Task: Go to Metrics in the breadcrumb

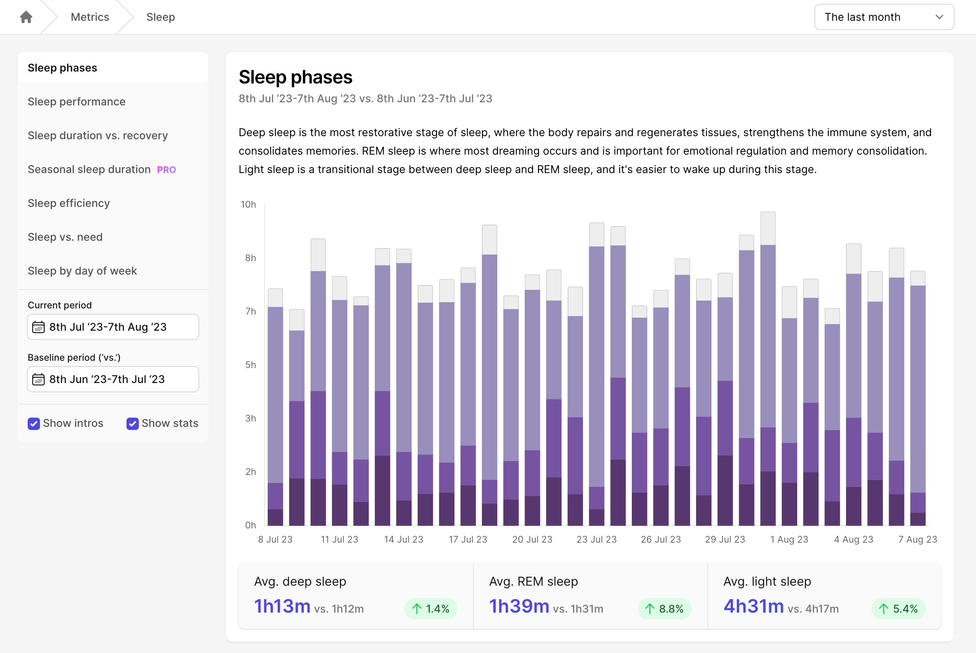Action: pyautogui.click(x=90, y=17)
